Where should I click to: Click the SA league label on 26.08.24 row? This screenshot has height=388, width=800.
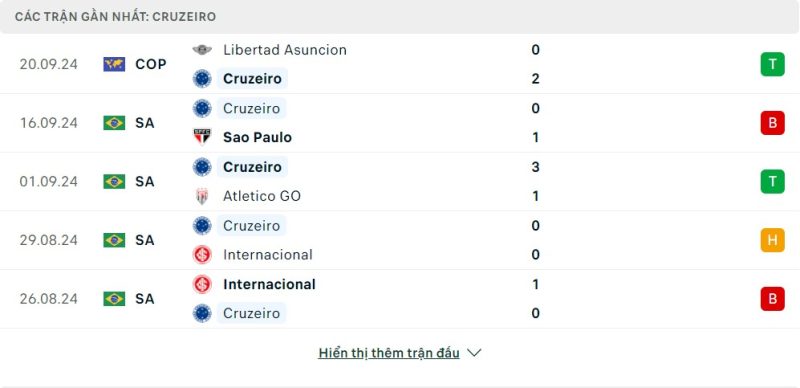(x=145, y=299)
